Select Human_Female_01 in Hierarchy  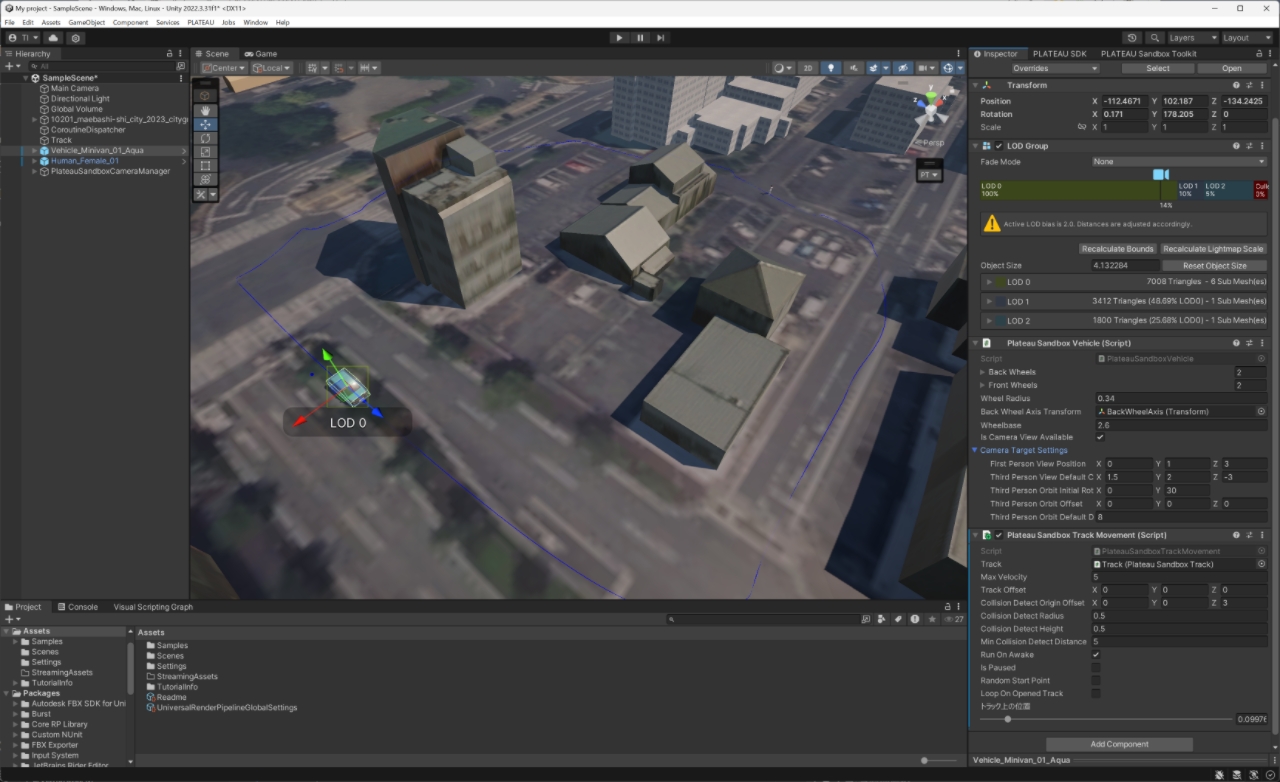click(85, 161)
